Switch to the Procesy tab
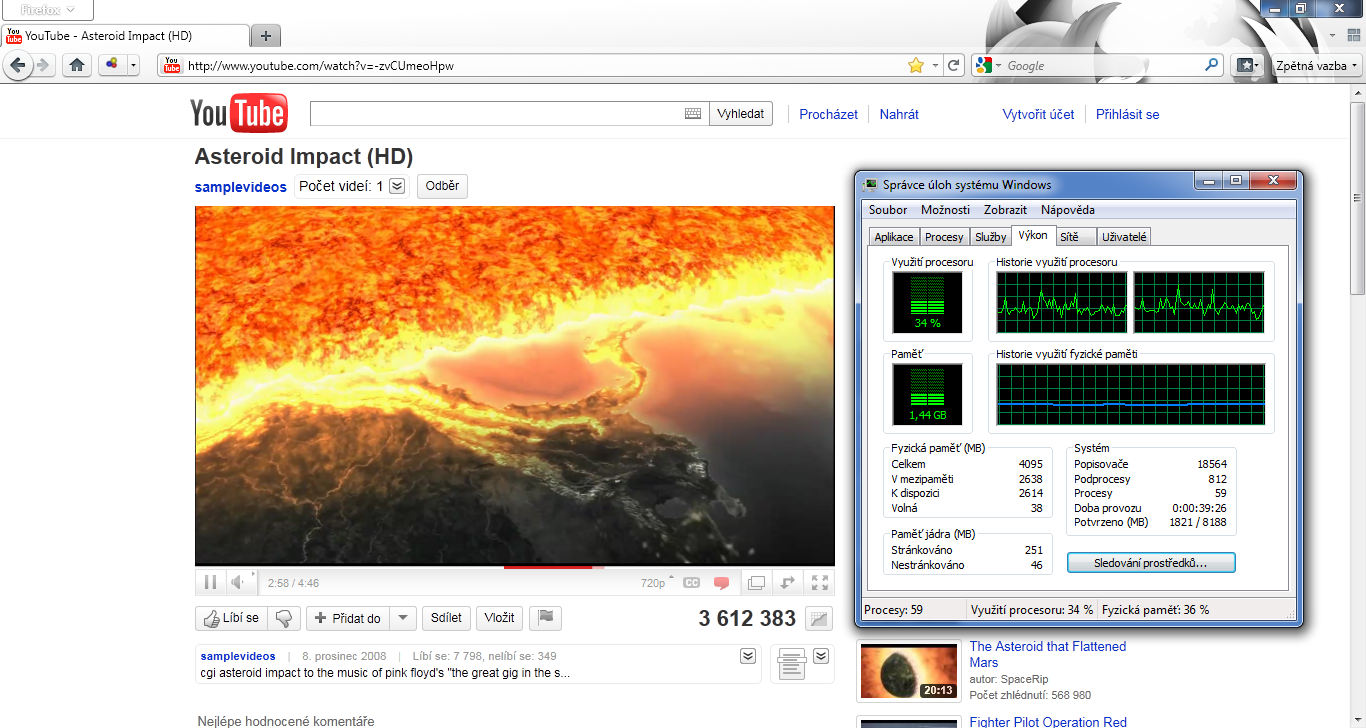The width and height of the screenshot is (1366, 728). point(944,237)
